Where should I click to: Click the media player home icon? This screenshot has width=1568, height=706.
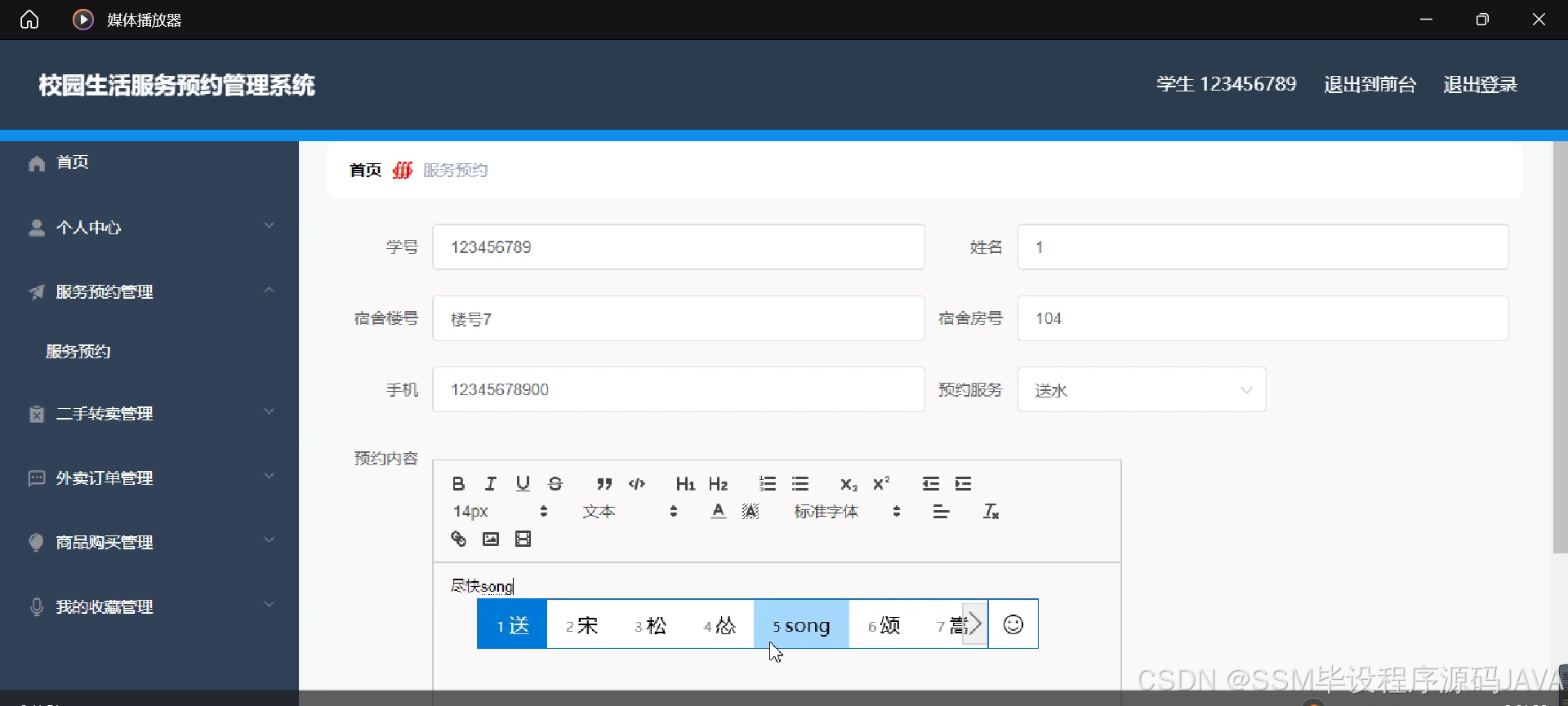point(29,20)
